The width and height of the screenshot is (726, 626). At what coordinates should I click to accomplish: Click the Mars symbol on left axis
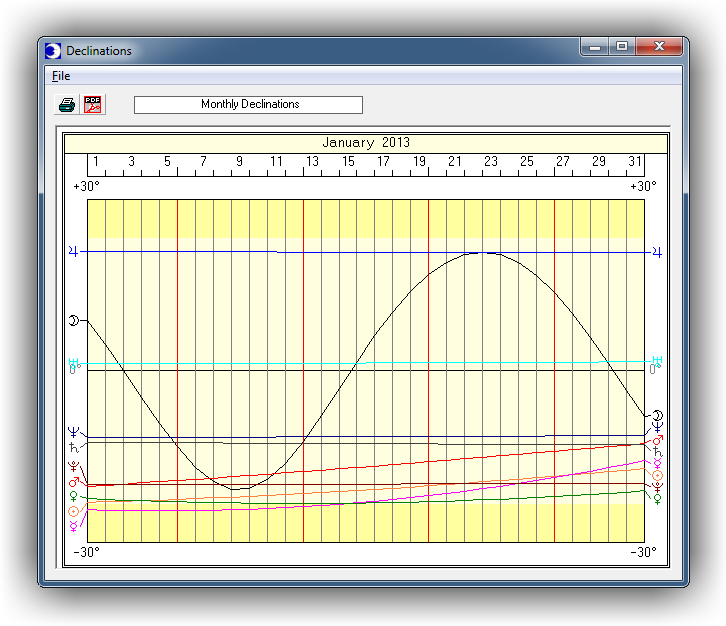click(x=74, y=482)
